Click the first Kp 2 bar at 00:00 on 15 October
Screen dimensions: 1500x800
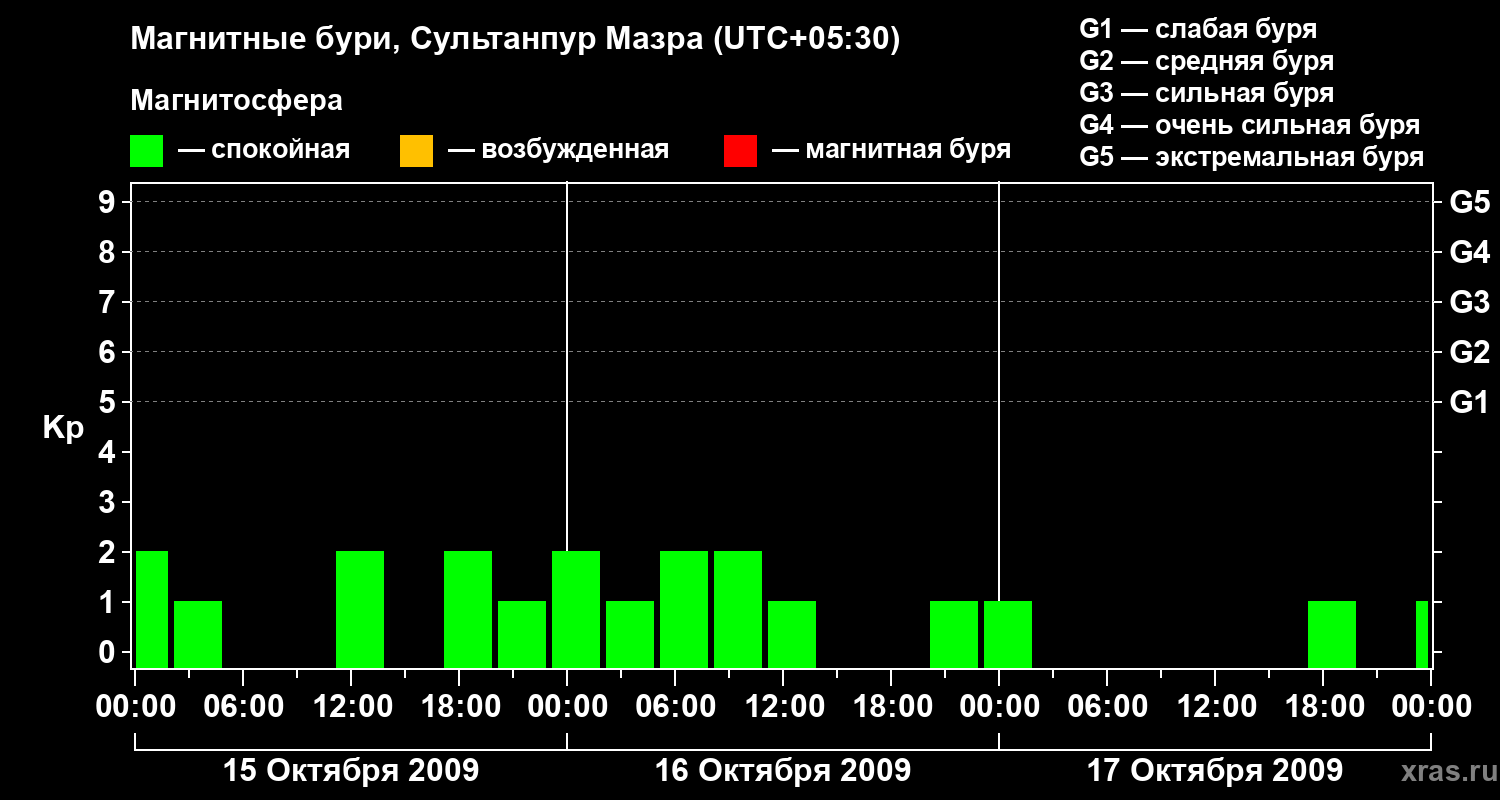pyautogui.click(x=152, y=609)
